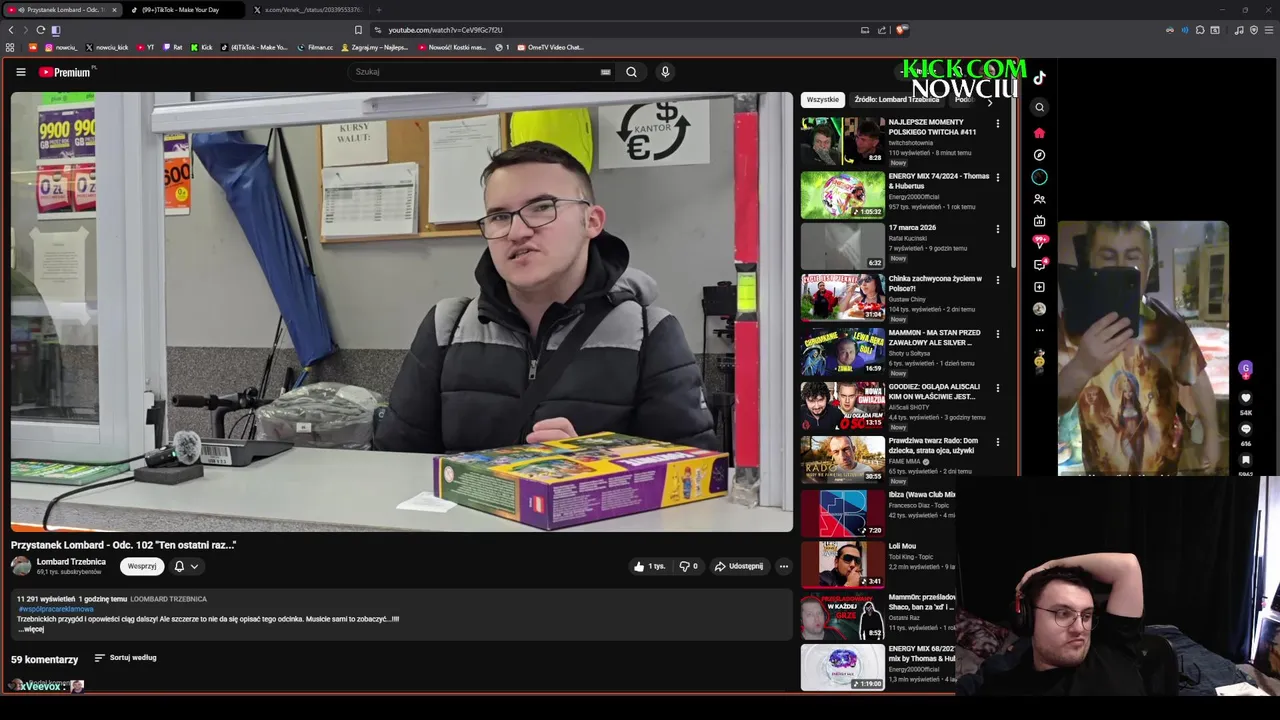The height and width of the screenshot is (720, 1280).
Task: Open TikTok Friends icon
Action: pos(1040,199)
